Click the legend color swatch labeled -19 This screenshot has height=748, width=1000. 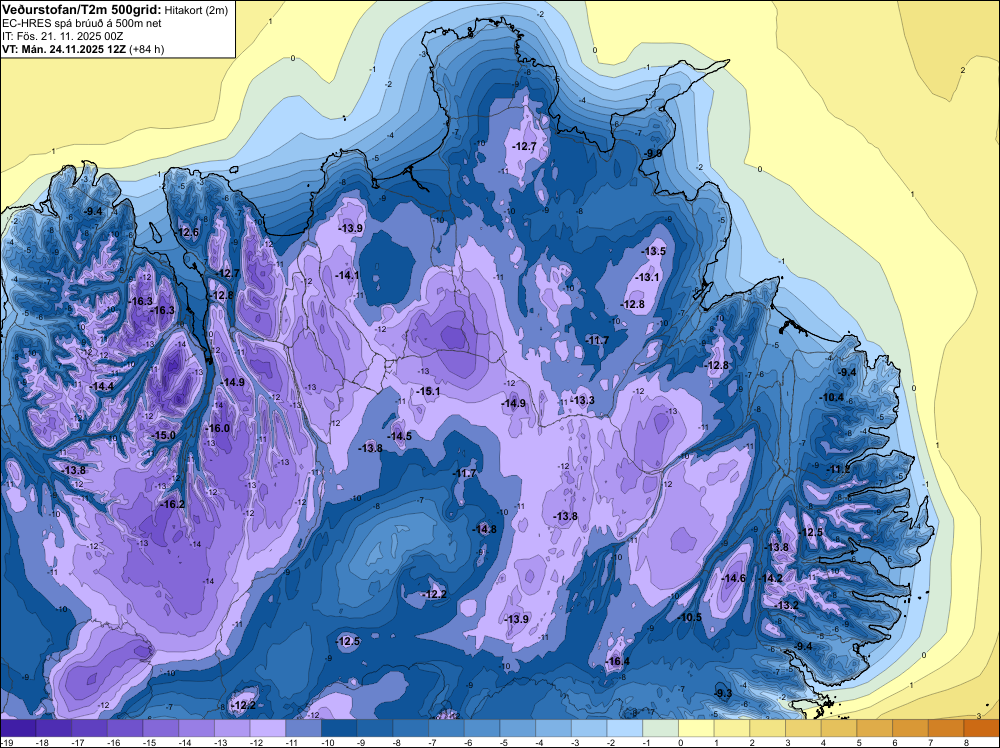point(18,728)
